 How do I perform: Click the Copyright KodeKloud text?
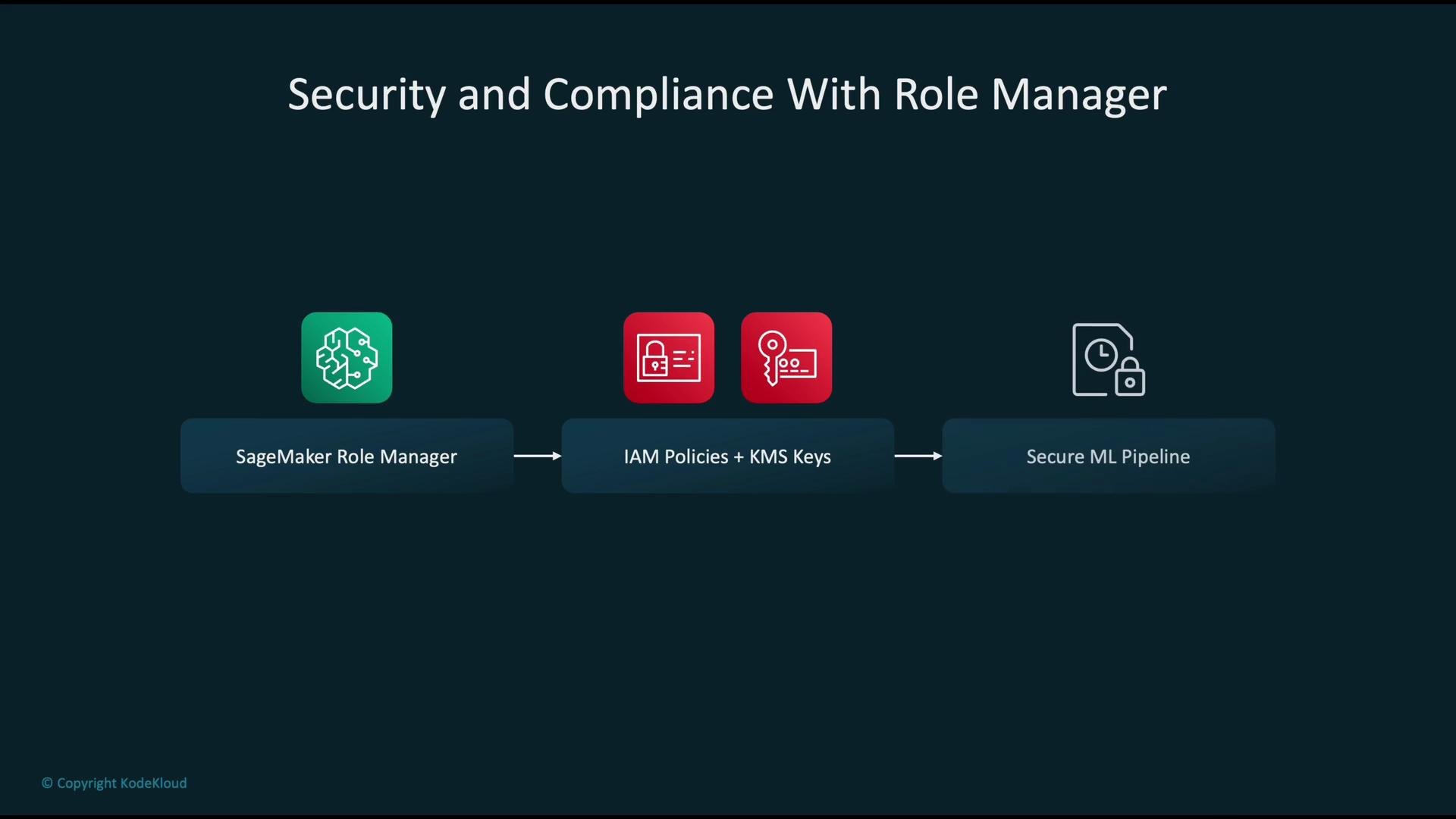pos(115,783)
